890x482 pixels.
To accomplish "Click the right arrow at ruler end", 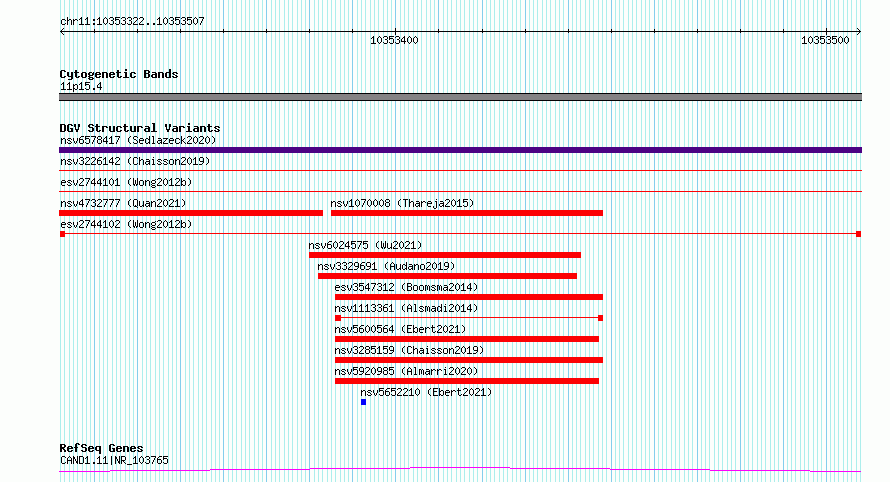I will 858,32.
